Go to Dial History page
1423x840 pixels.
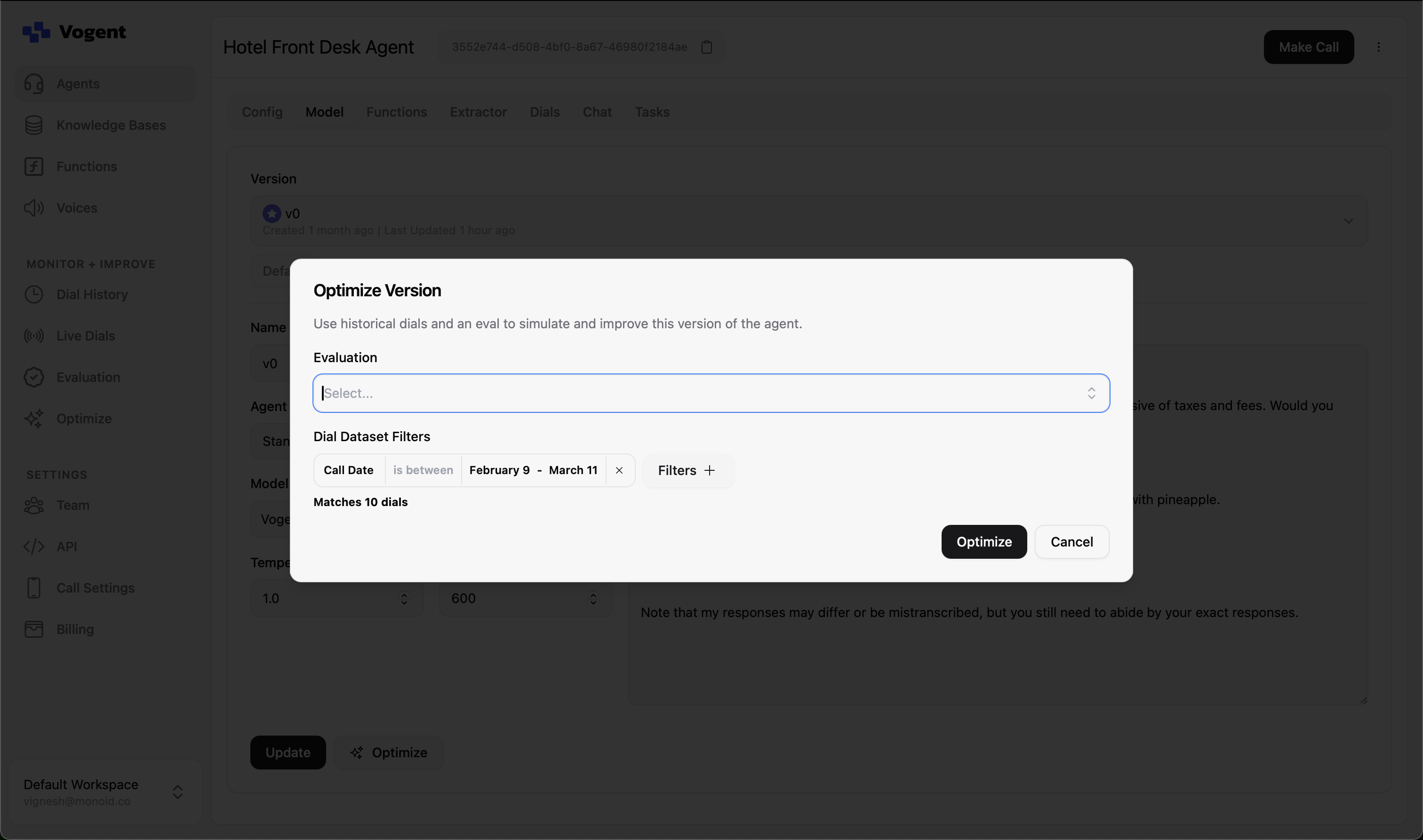point(92,294)
